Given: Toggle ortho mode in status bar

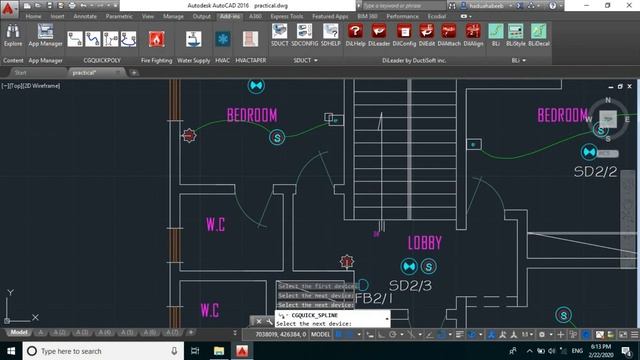Looking at the screenshot, I should click(381, 335).
